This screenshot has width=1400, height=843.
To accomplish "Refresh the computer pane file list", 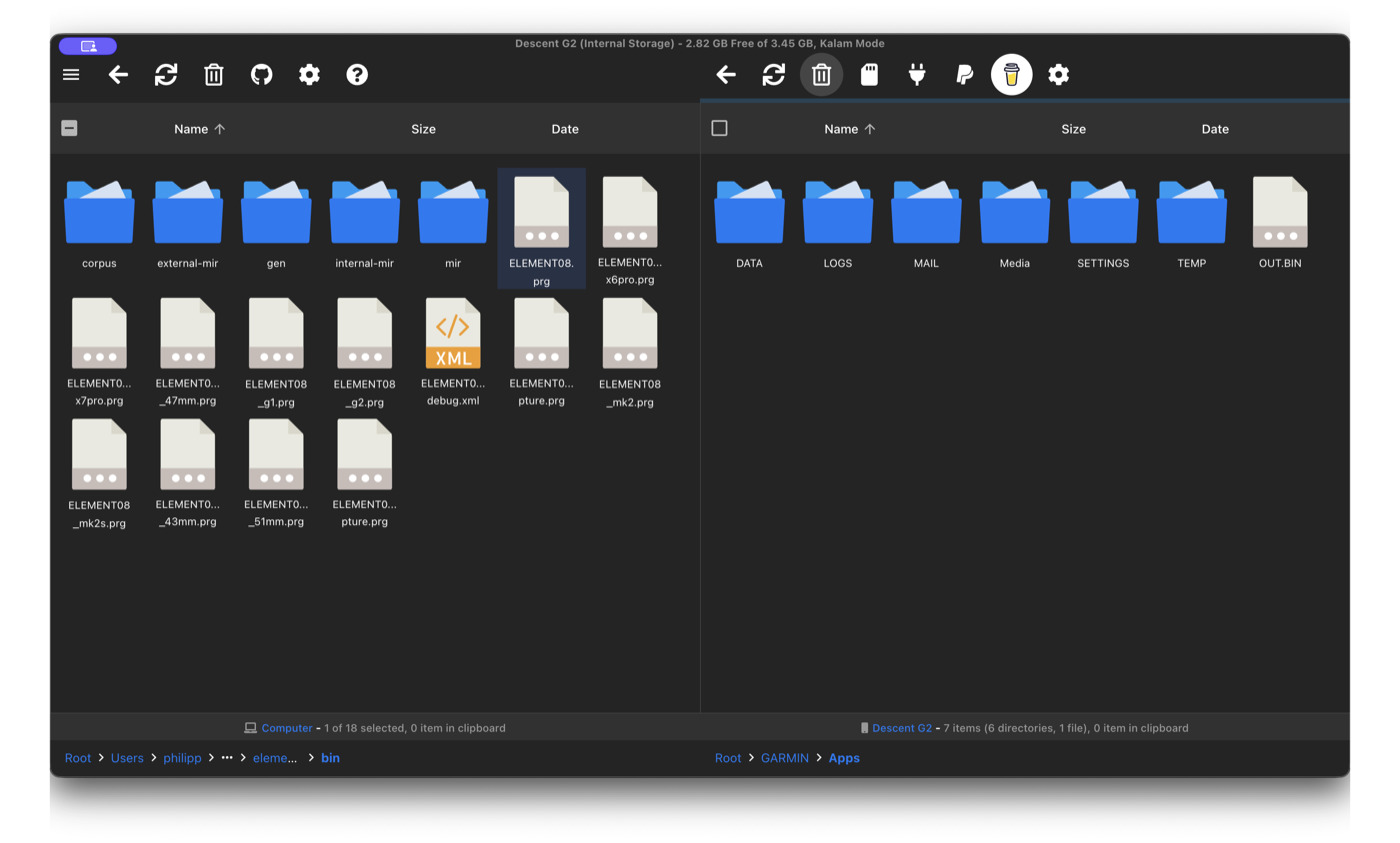I will 166,75.
